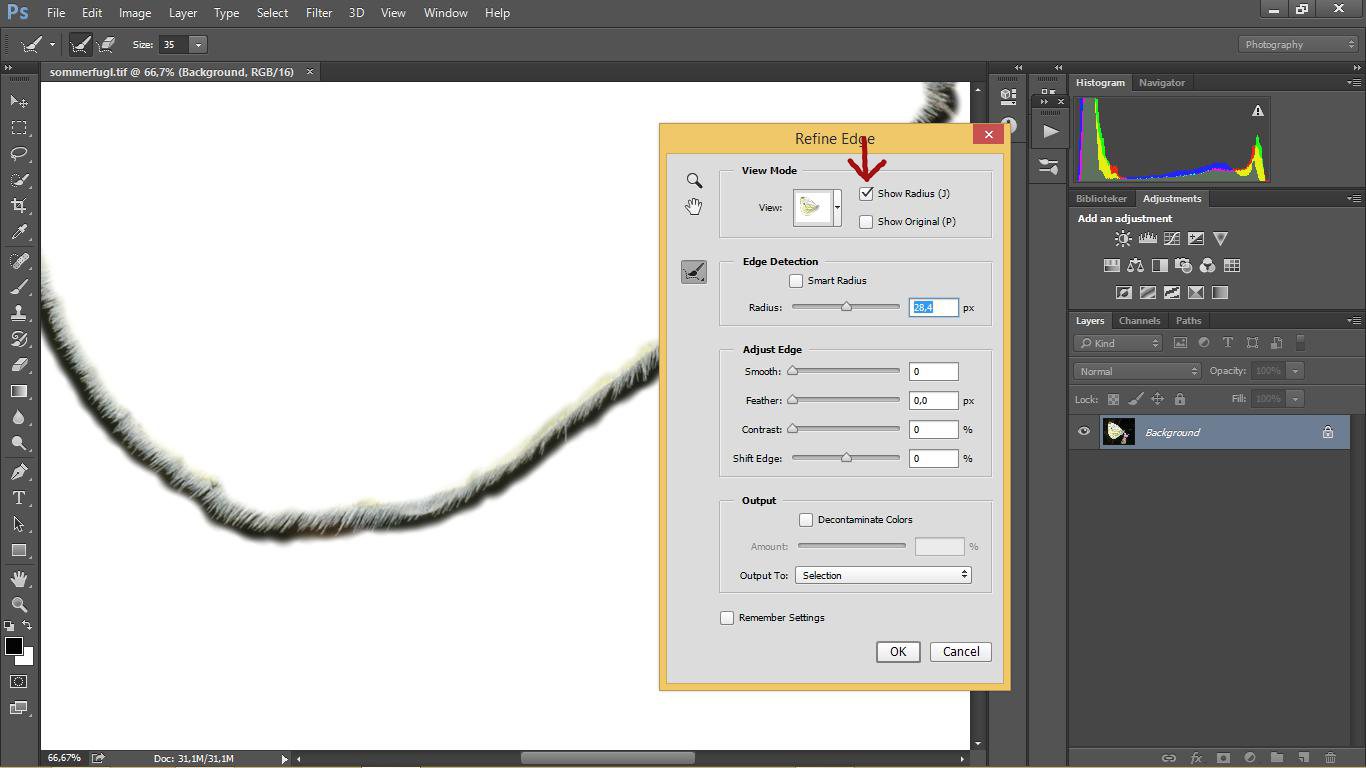Open the Select menu
Screen dimensions: 1366x768
pos(272,13)
